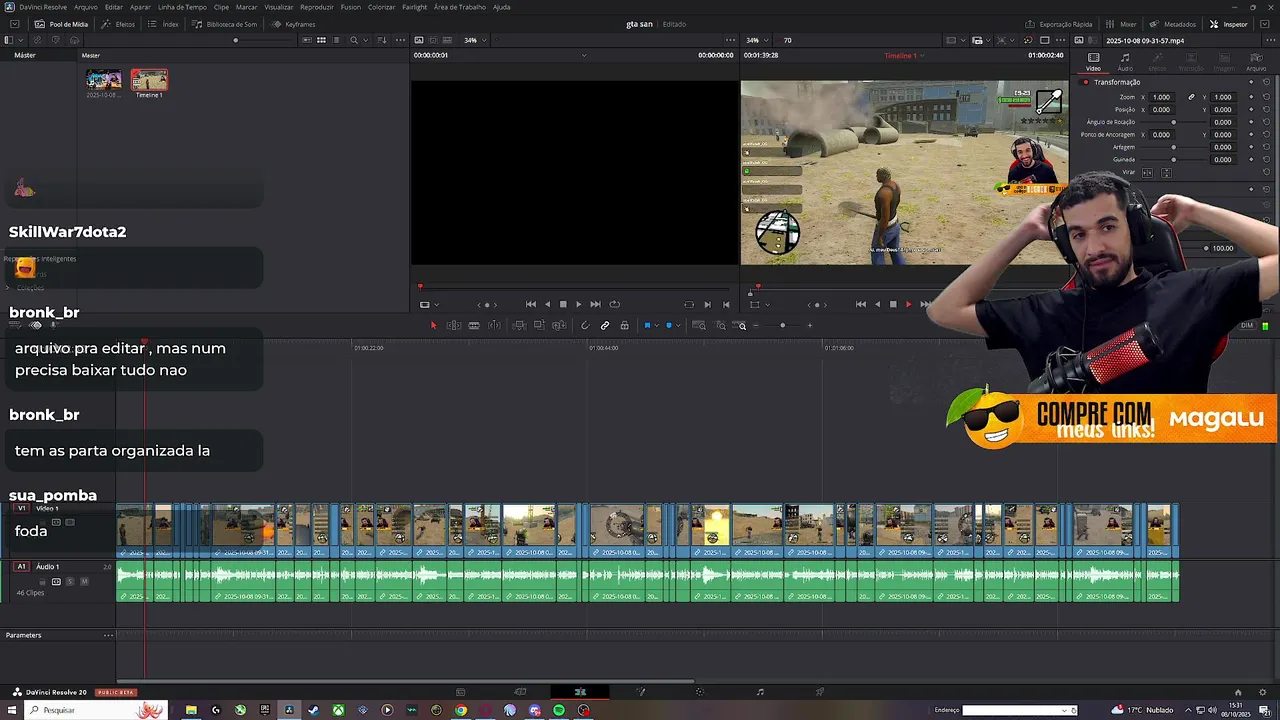The width and height of the screenshot is (1280, 720).
Task: Click the Overwrite clip tool icon
Action: [539, 325]
